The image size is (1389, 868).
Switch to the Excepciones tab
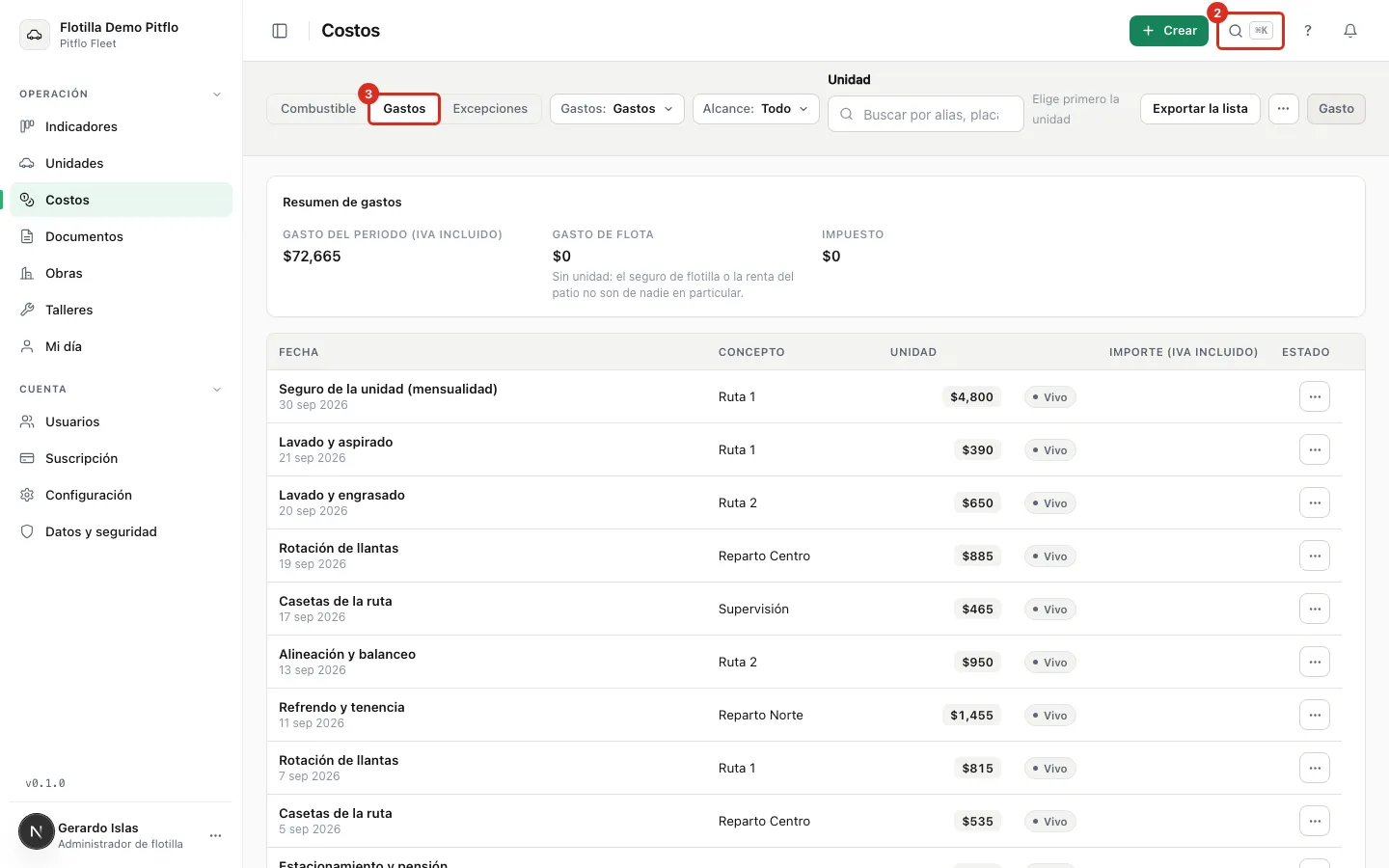coord(490,109)
